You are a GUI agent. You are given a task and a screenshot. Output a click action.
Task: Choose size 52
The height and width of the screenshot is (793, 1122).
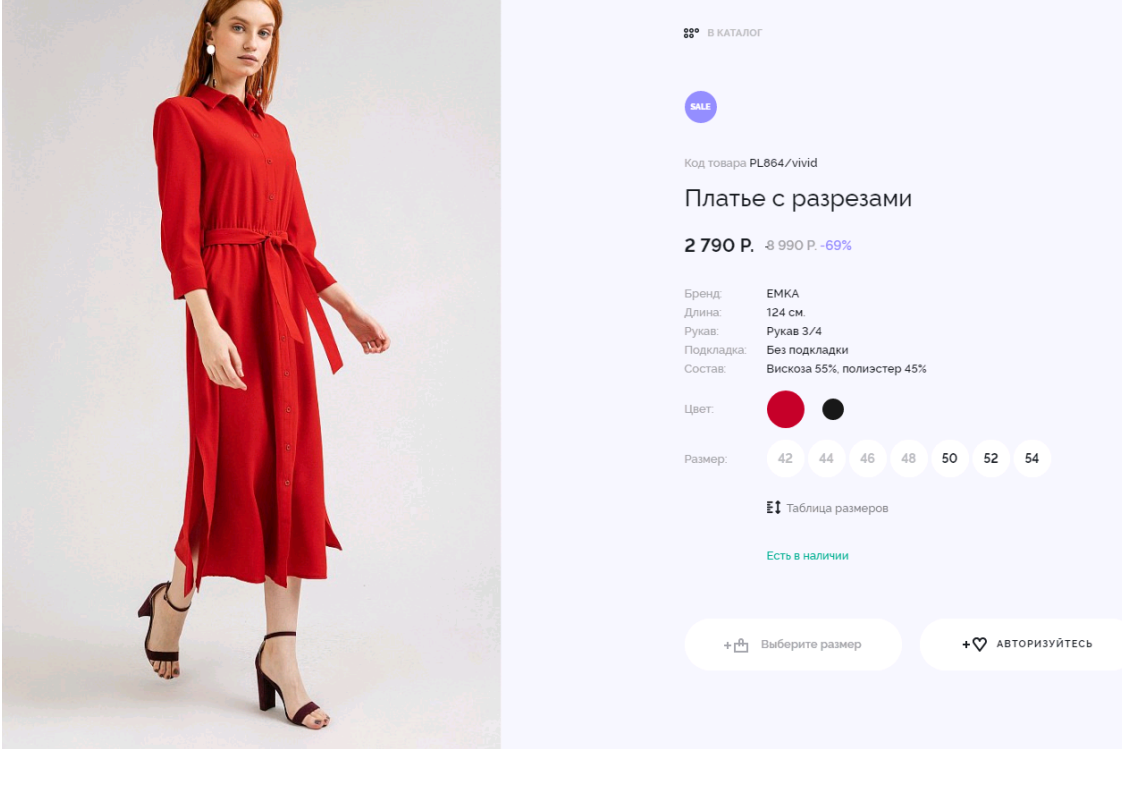(x=990, y=458)
